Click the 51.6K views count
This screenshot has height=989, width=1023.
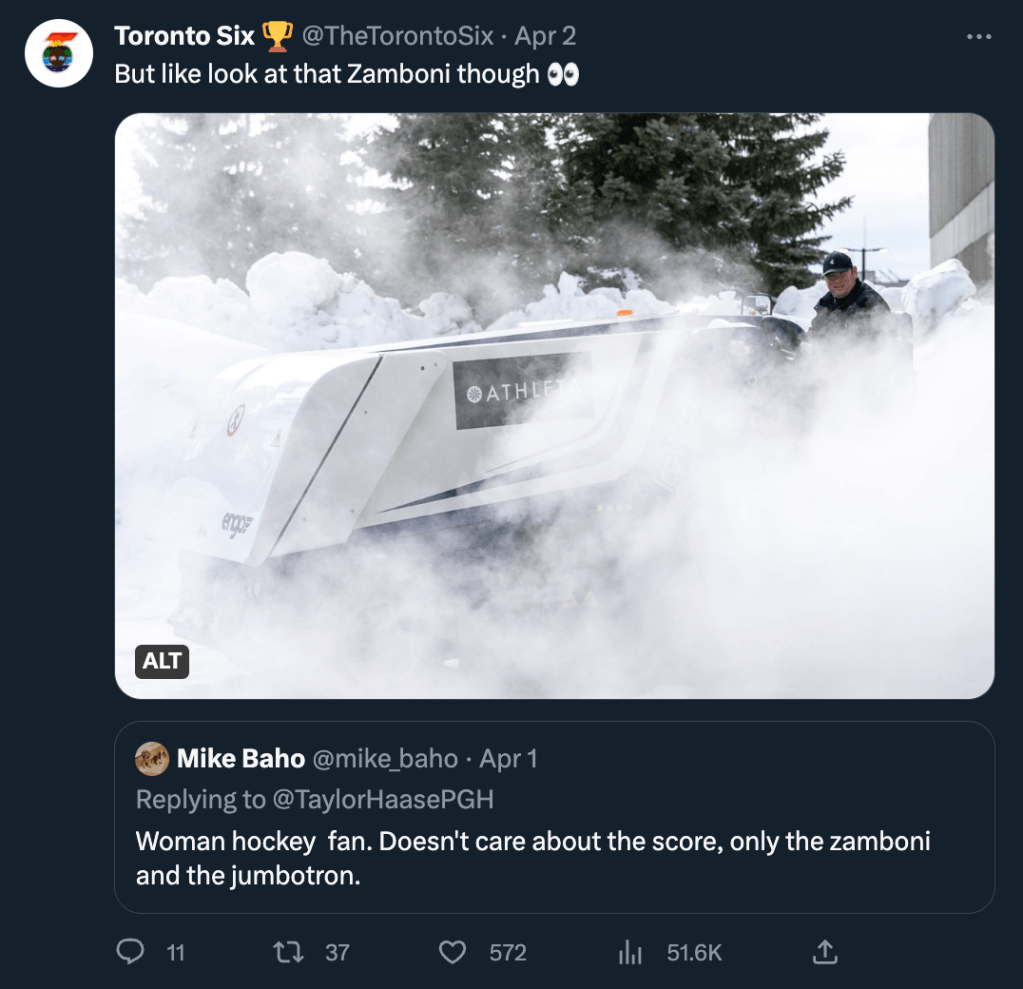[x=694, y=952]
